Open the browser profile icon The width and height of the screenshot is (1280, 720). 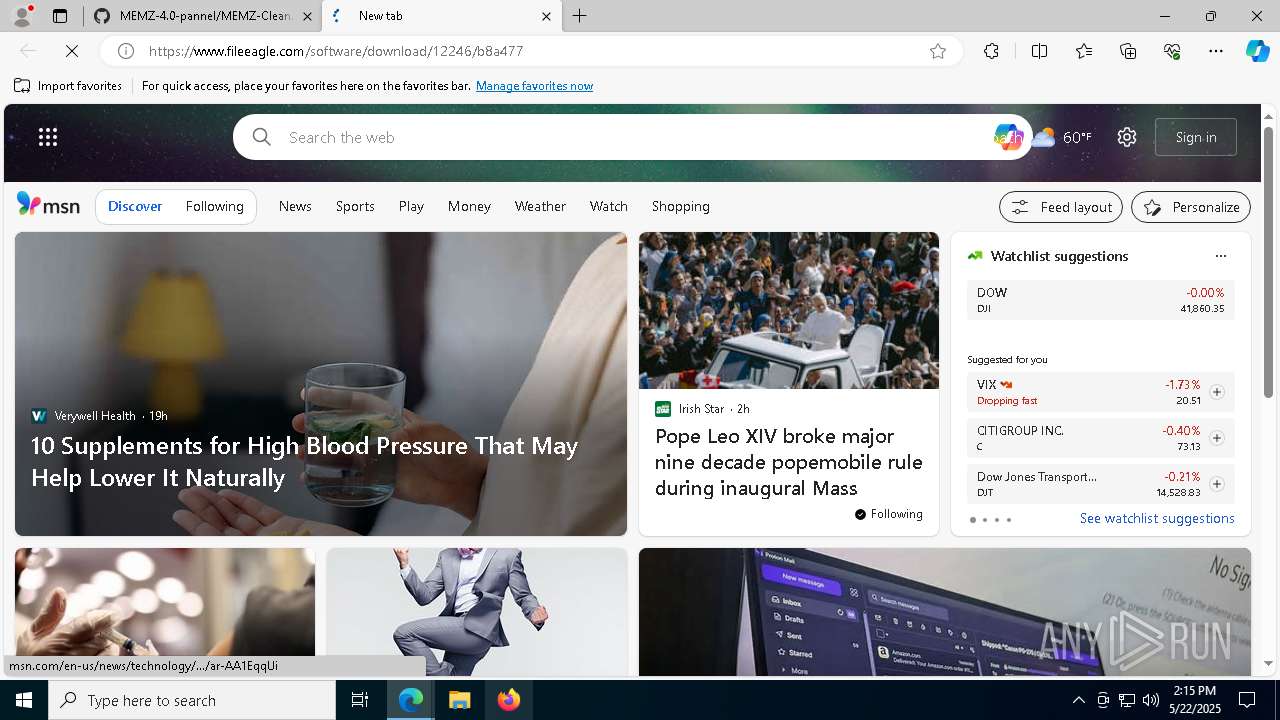(x=21, y=16)
